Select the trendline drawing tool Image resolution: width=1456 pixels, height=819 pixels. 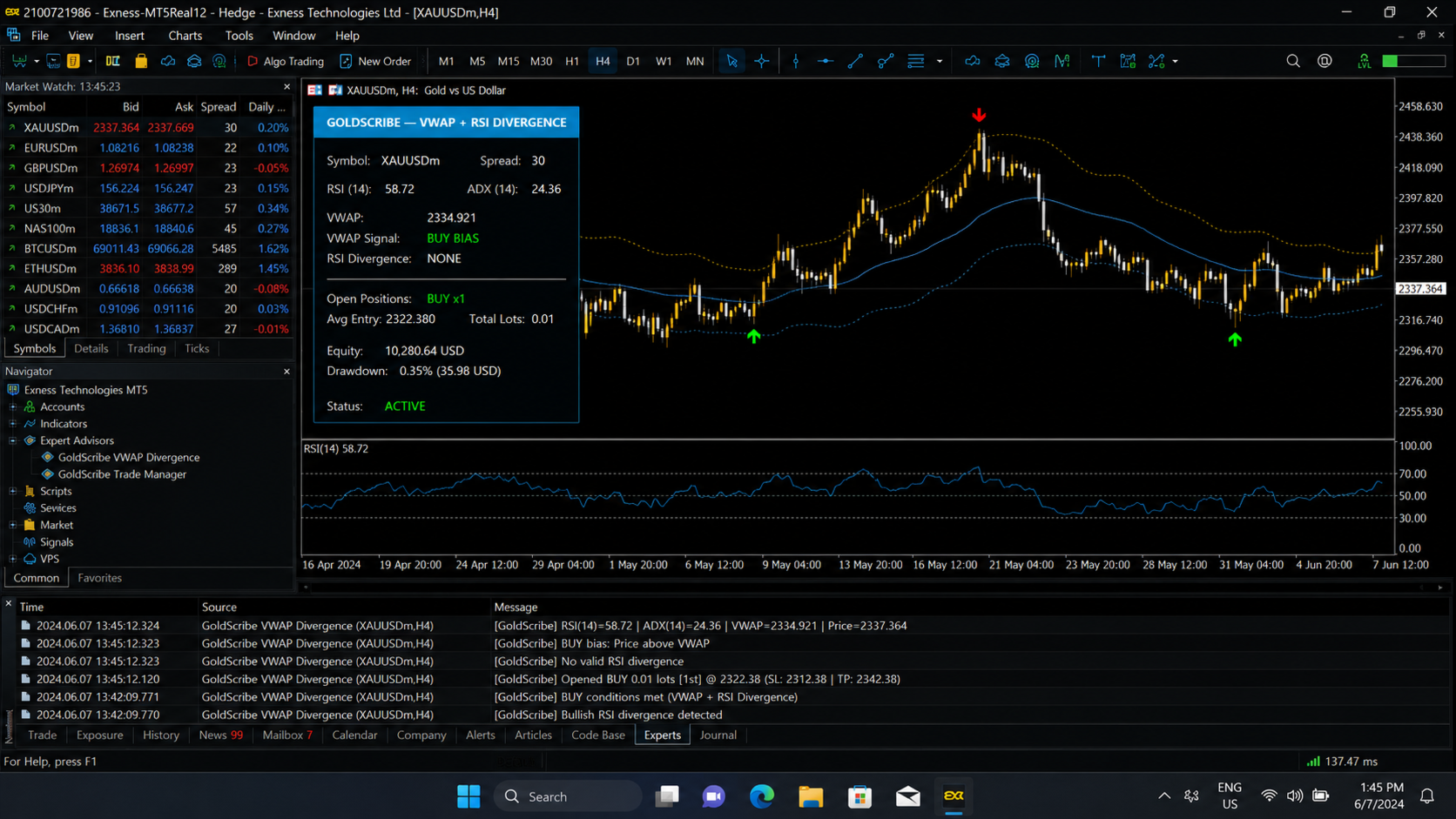[x=855, y=61]
